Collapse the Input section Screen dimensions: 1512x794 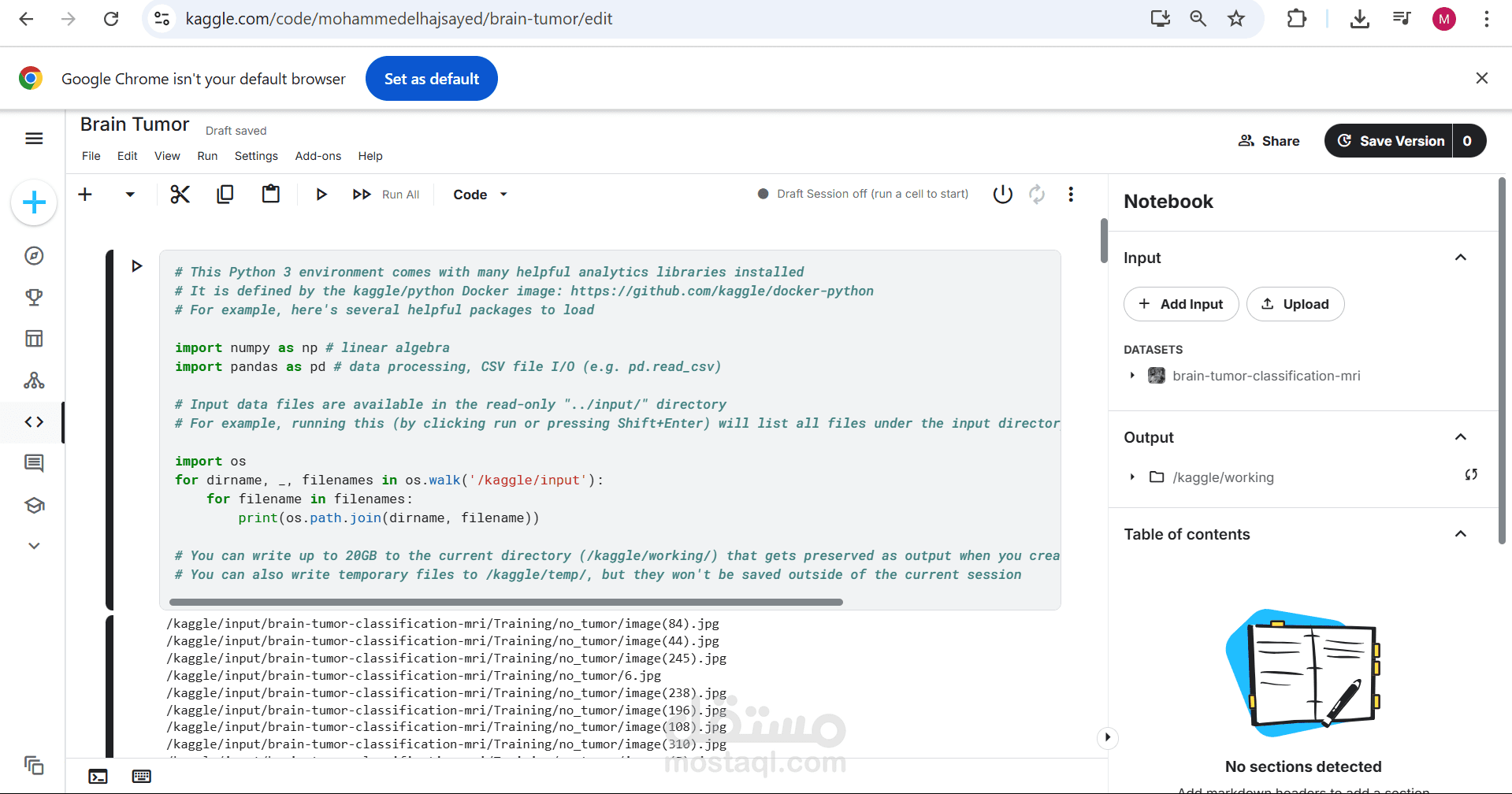click(x=1461, y=258)
